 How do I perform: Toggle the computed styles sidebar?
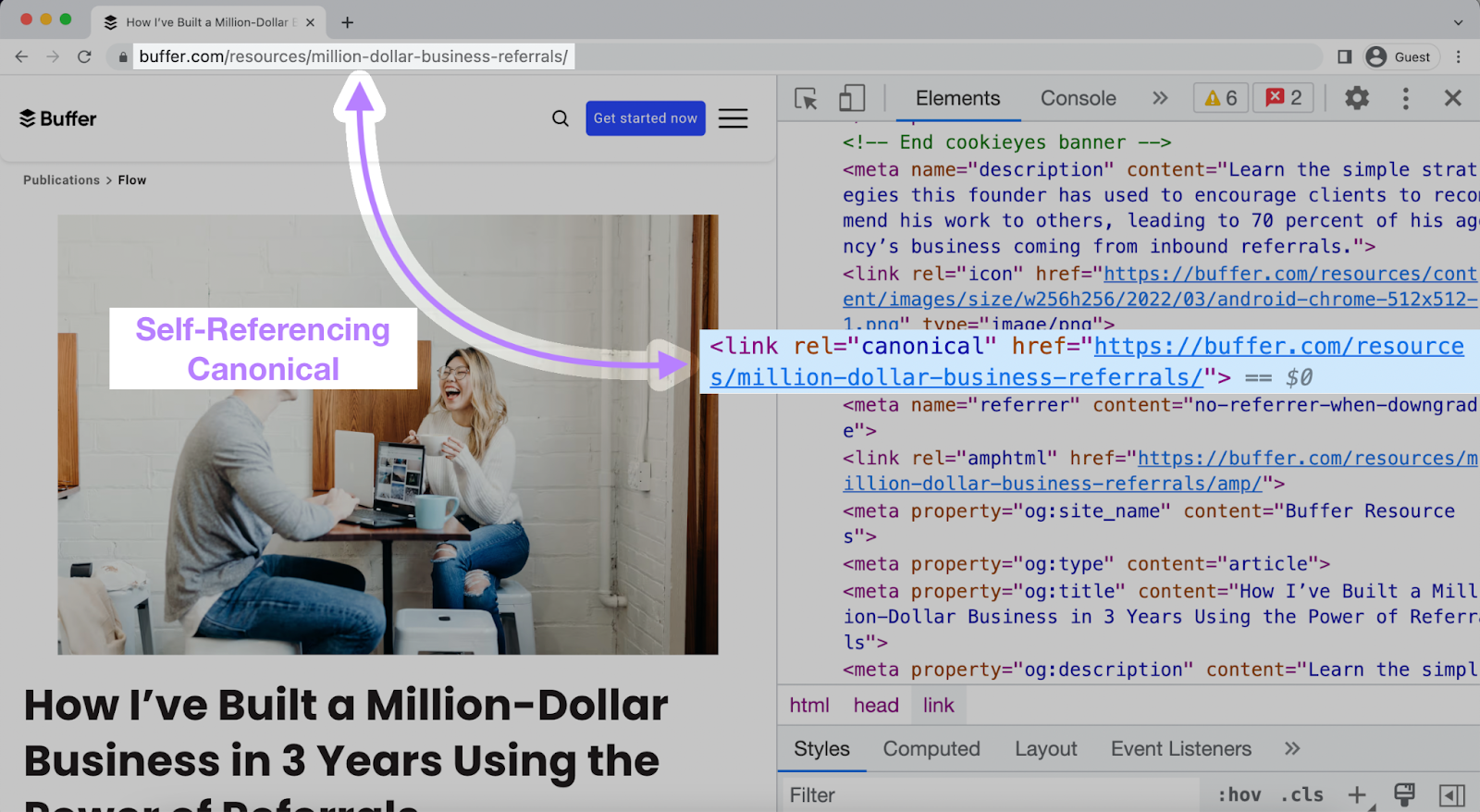click(x=1452, y=795)
